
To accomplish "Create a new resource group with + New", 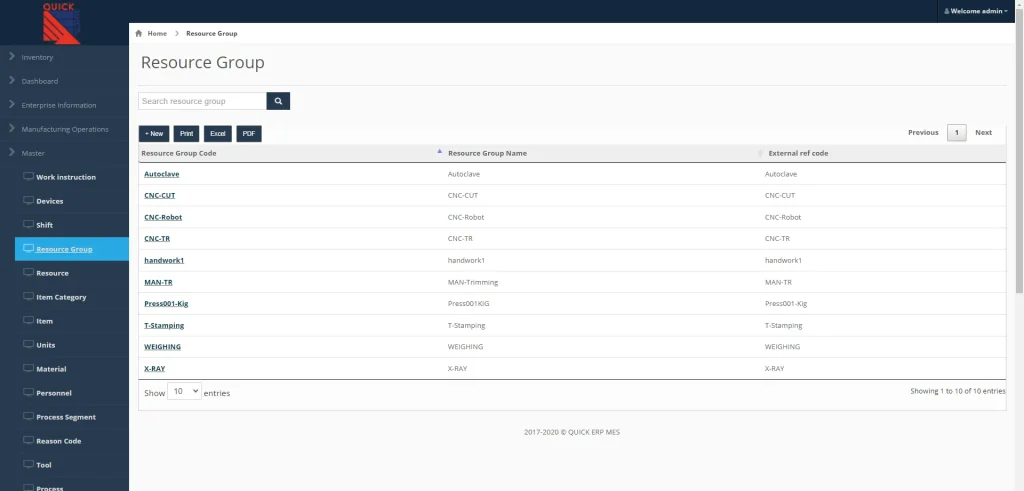I will click(154, 134).
